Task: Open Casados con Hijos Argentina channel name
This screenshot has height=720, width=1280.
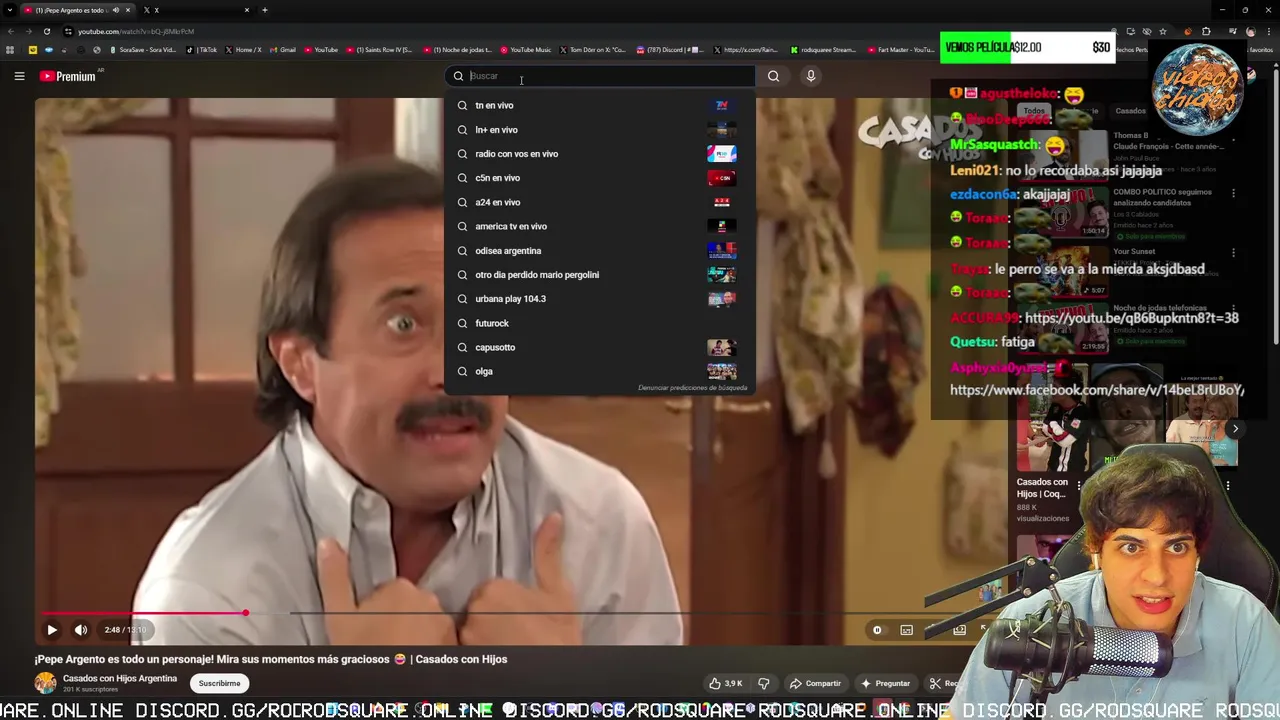Action: (120, 678)
